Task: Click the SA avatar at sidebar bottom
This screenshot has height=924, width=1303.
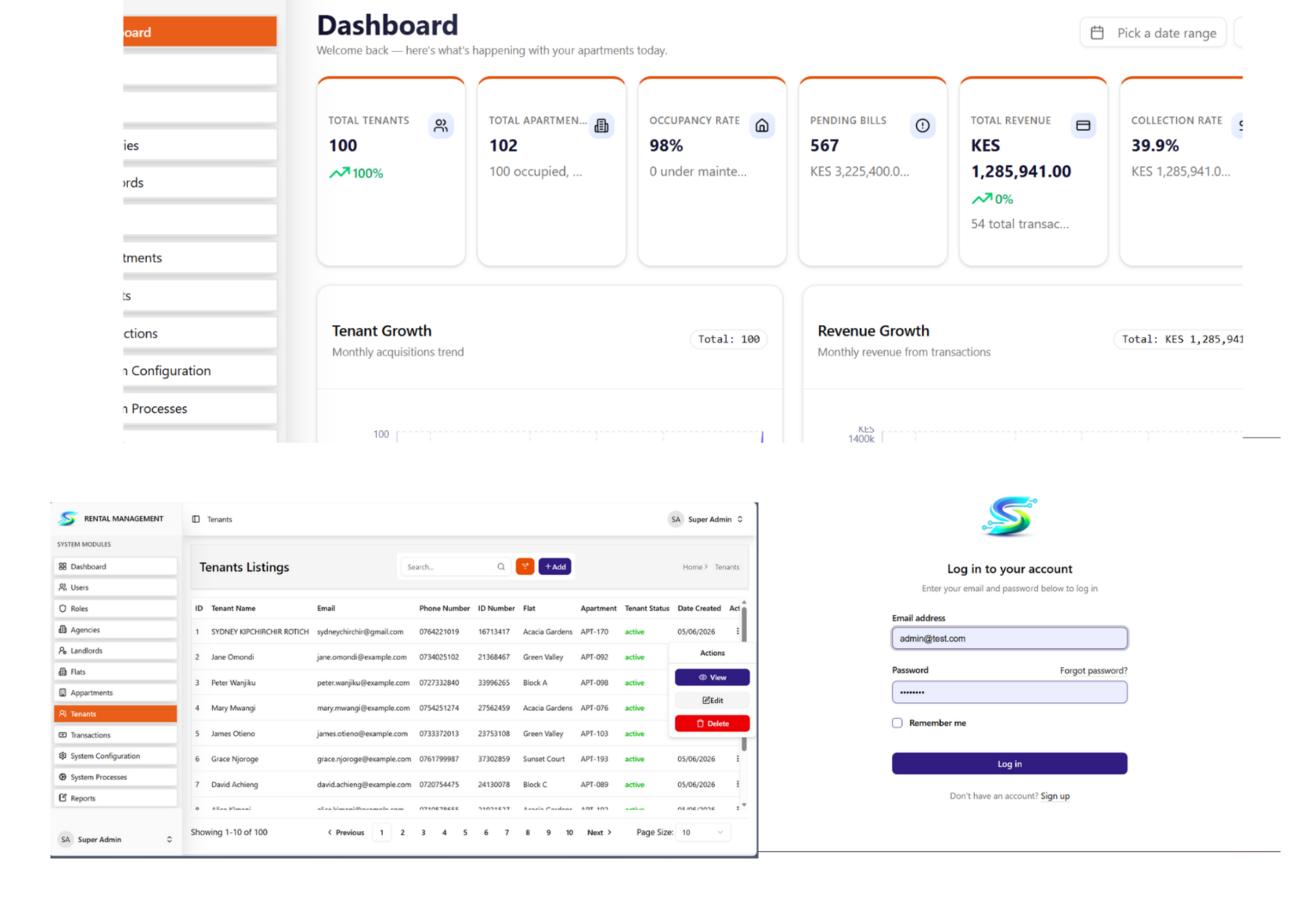Action: point(66,839)
